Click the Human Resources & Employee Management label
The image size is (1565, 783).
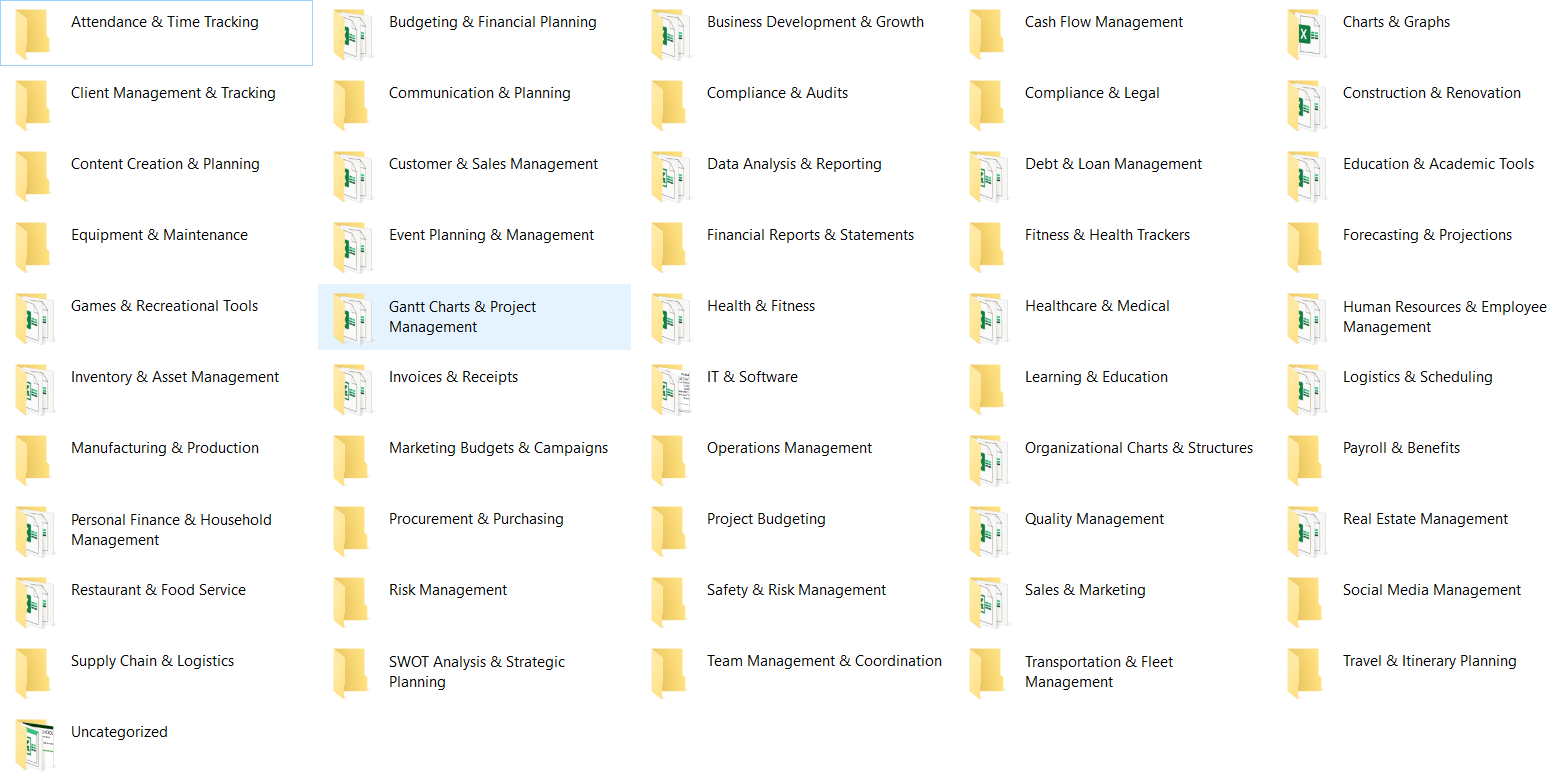(1444, 317)
